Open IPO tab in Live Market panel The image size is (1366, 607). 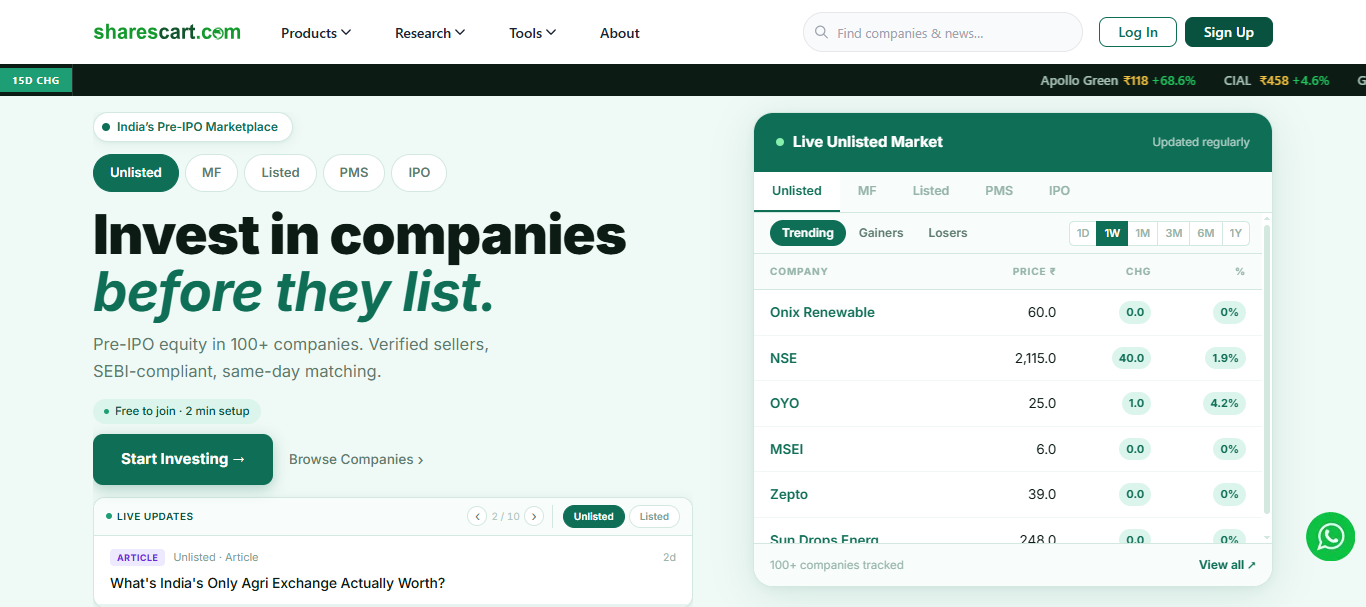1059,191
